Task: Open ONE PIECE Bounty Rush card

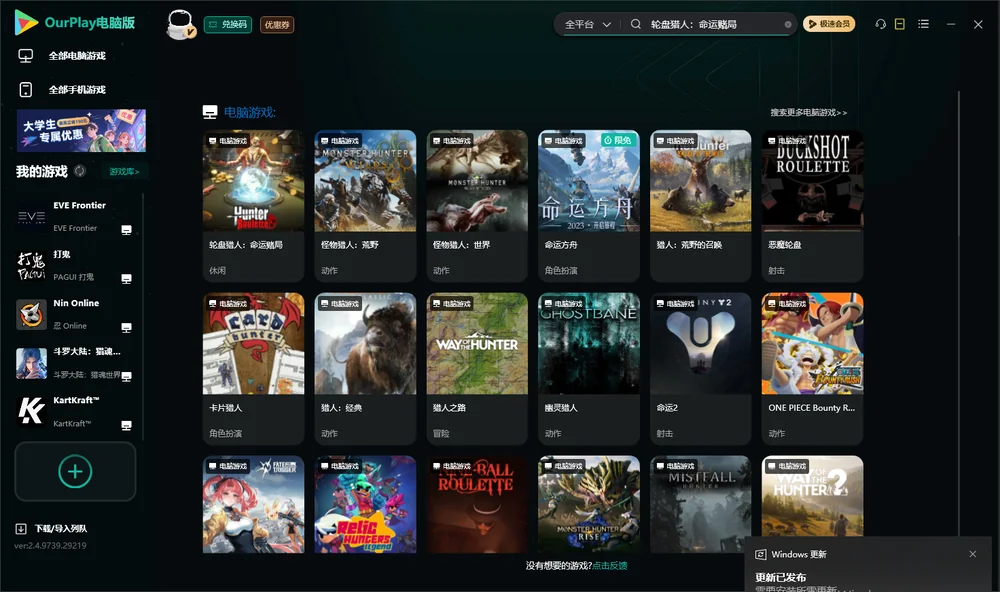Action: [812, 368]
